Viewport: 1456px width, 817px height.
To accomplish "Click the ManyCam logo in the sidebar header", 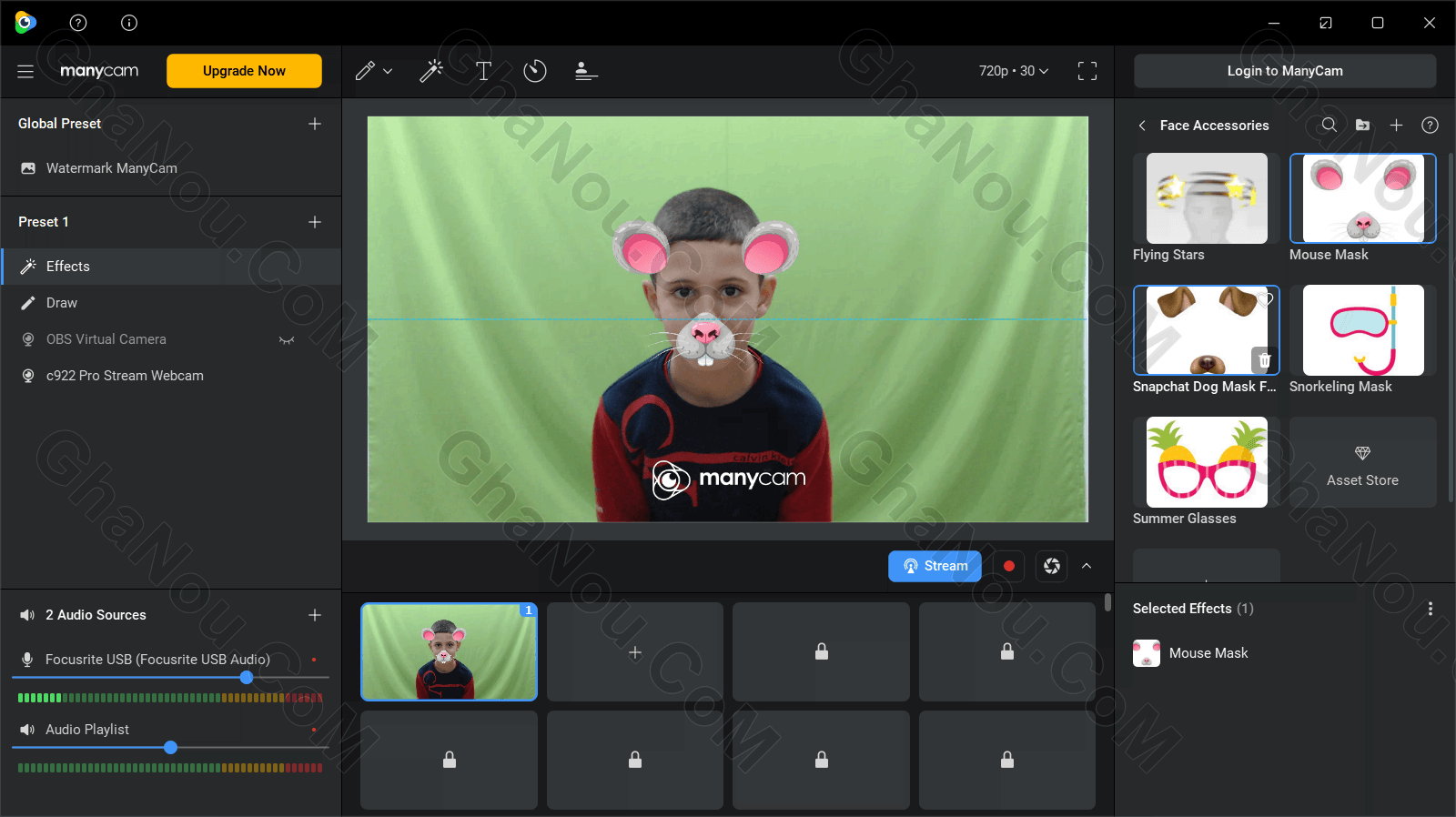I will [99, 71].
